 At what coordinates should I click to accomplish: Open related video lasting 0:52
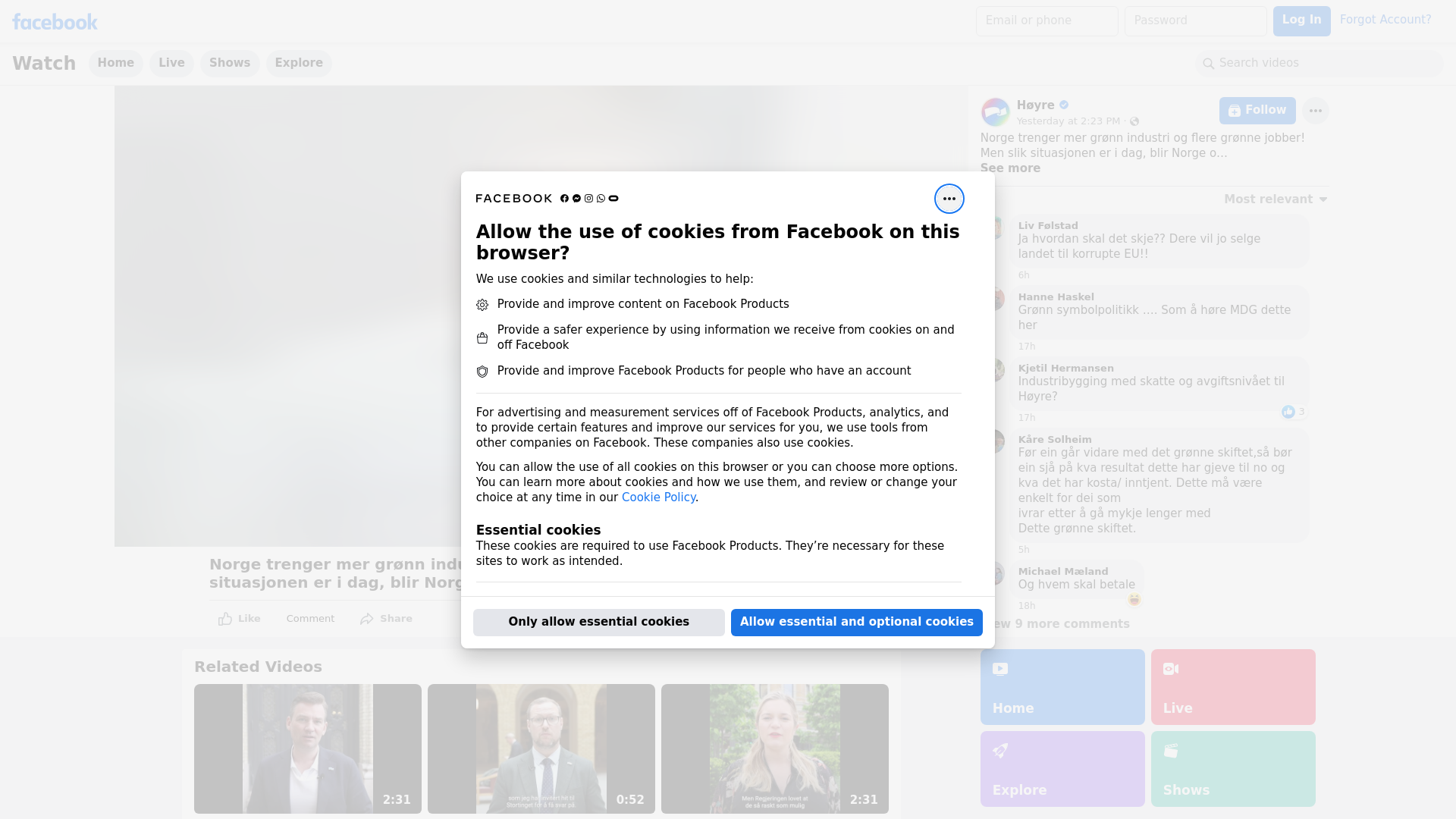coord(541,748)
